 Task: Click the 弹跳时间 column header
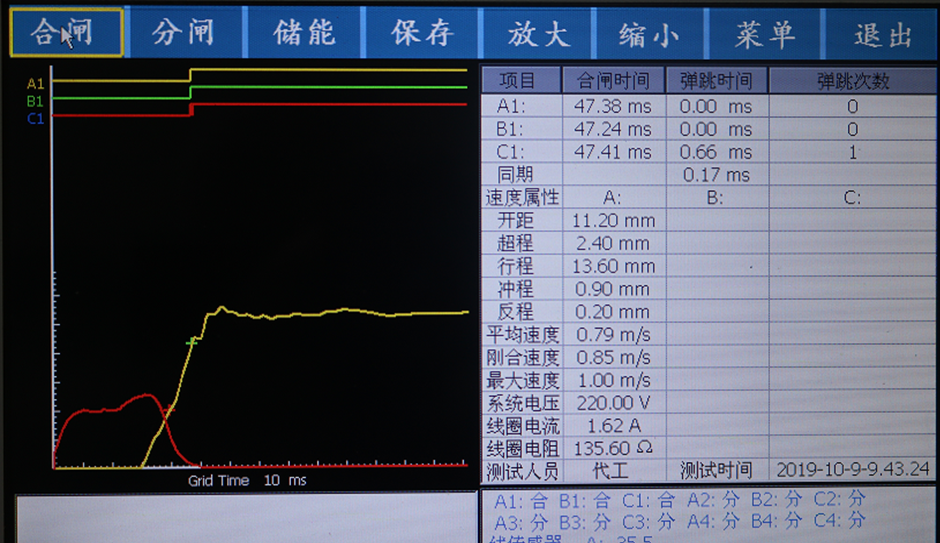(x=715, y=81)
